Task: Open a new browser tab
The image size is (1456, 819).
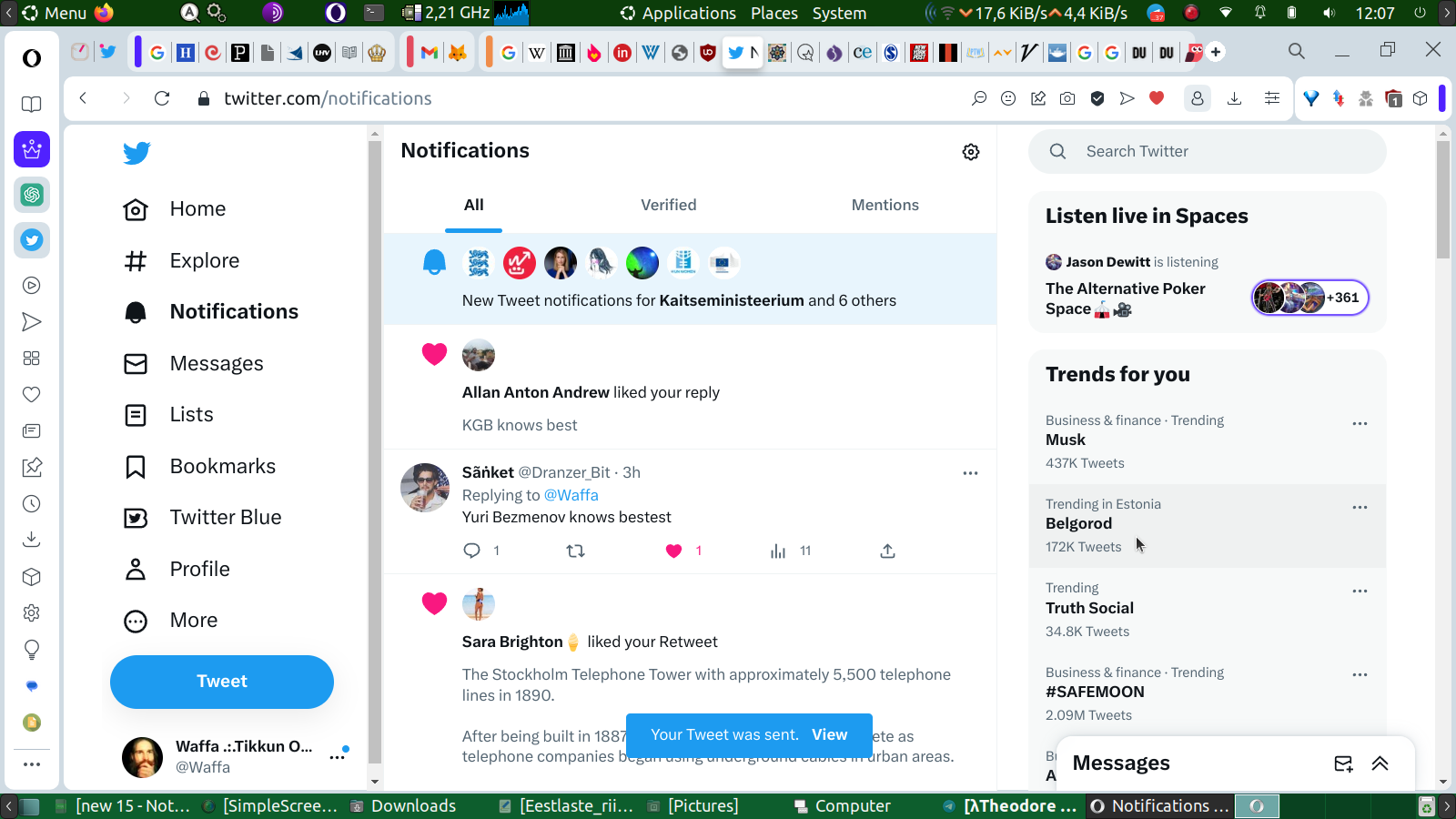Action: pyautogui.click(x=1216, y=52)
